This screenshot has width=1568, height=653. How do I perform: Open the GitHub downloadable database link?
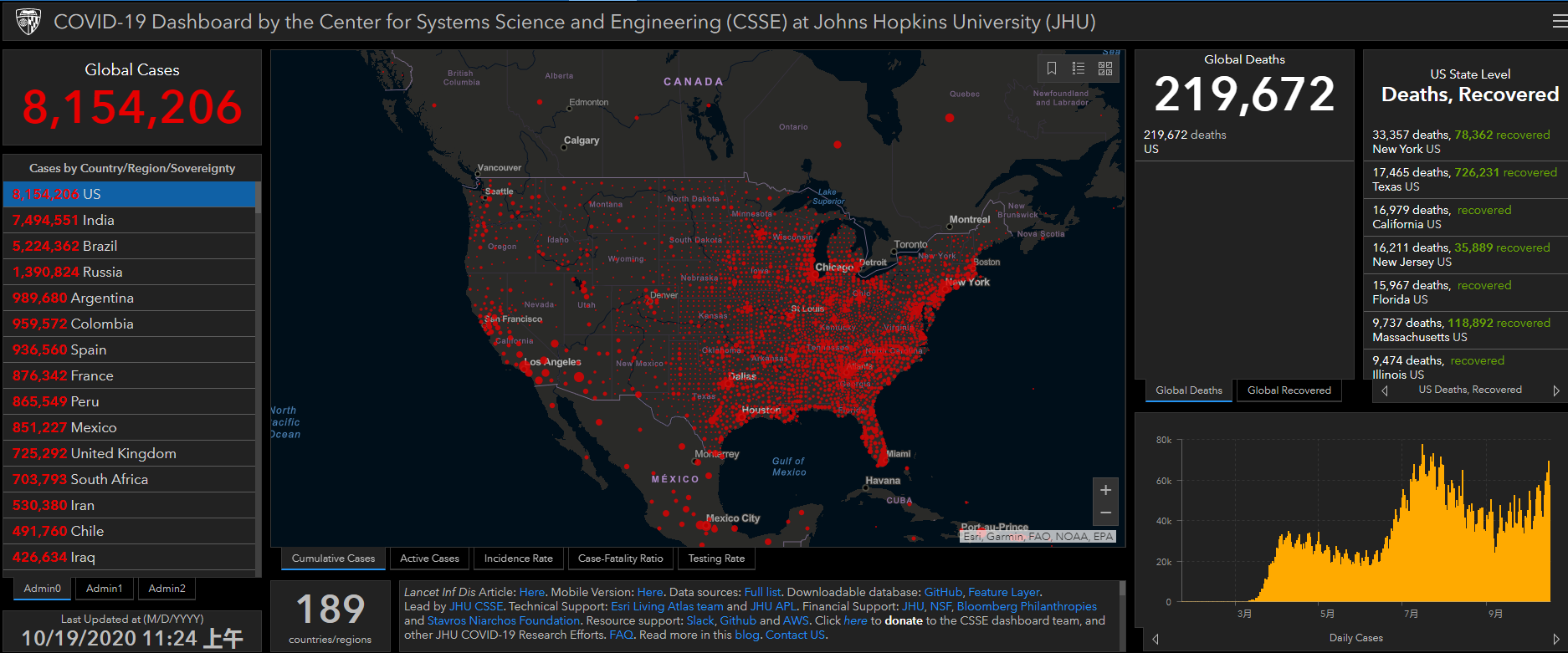coord(943,592)
